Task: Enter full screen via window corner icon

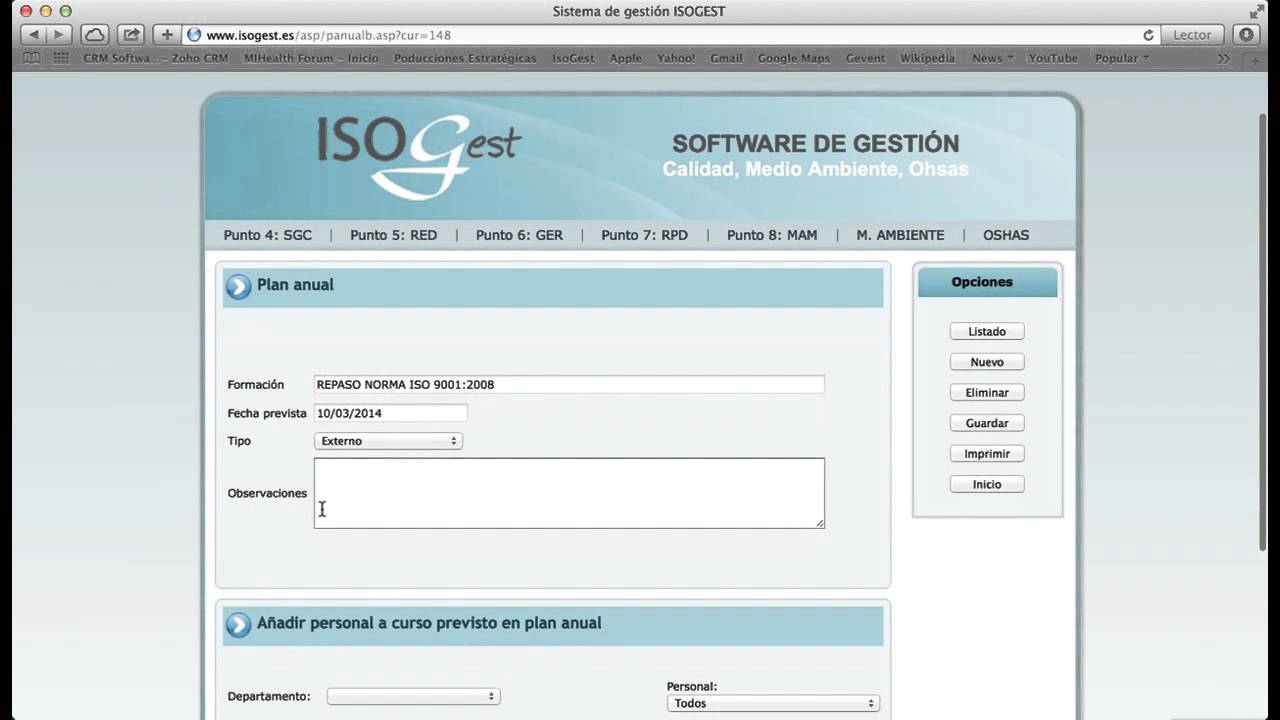Action: 1257,11
